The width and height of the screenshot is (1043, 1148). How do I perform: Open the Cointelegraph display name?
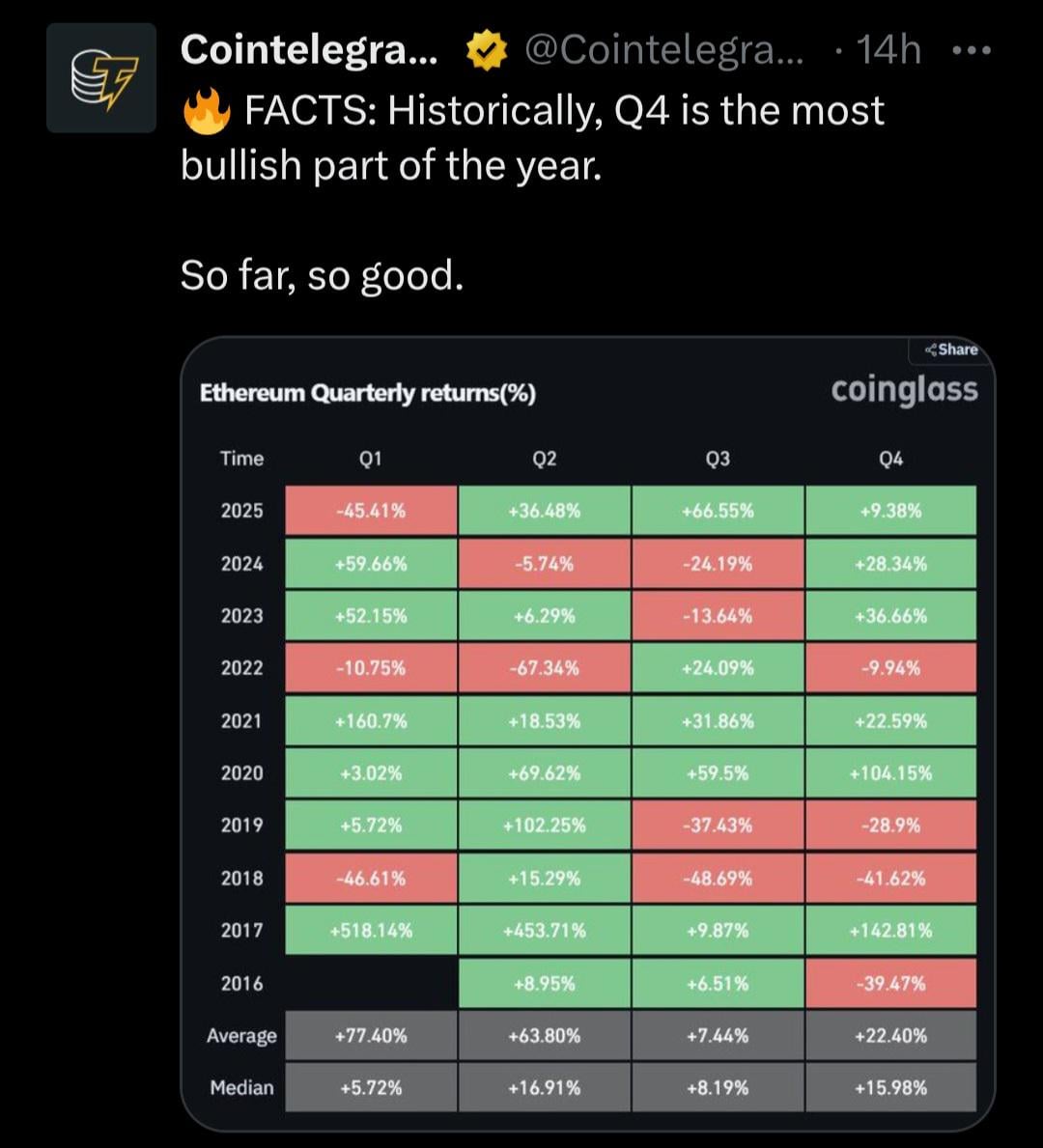tap(309, 50)
